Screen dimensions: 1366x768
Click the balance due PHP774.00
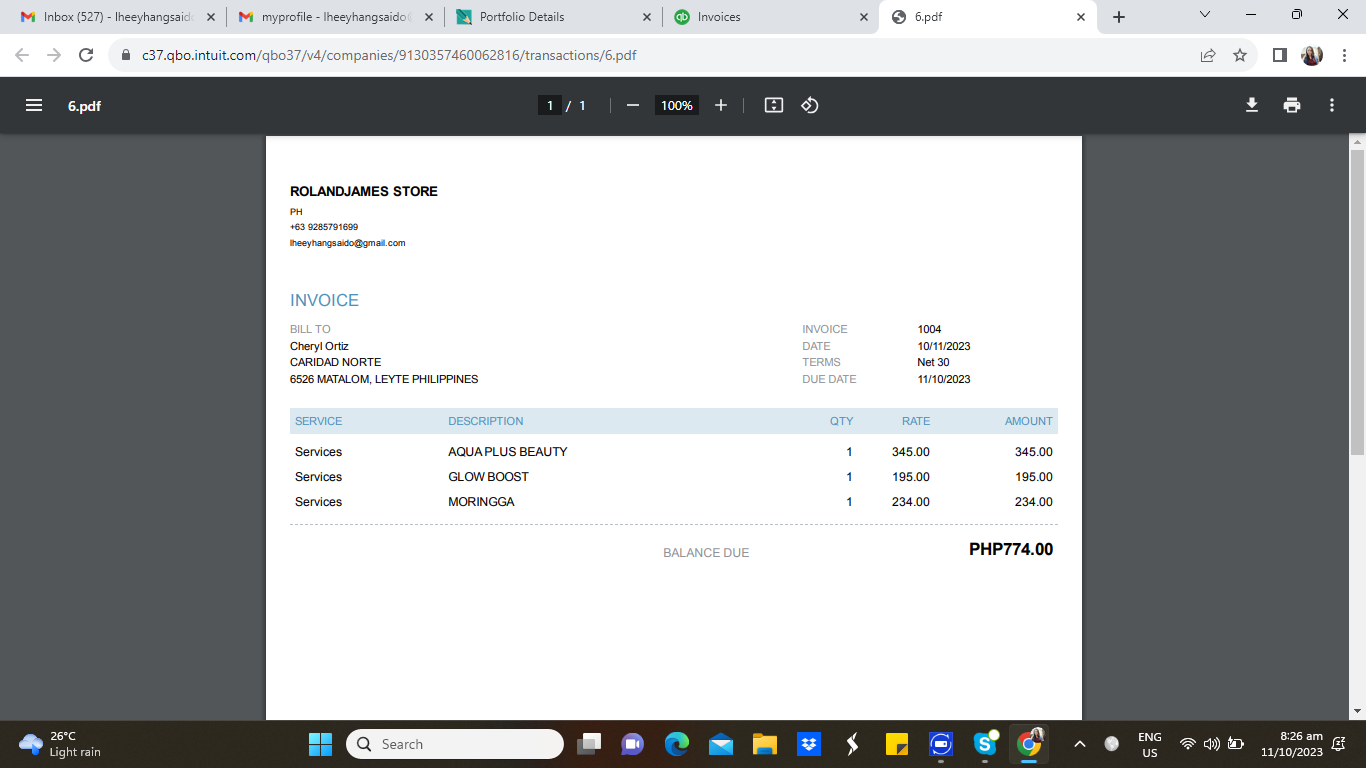pyautogui.click(x=1011, y=549)
